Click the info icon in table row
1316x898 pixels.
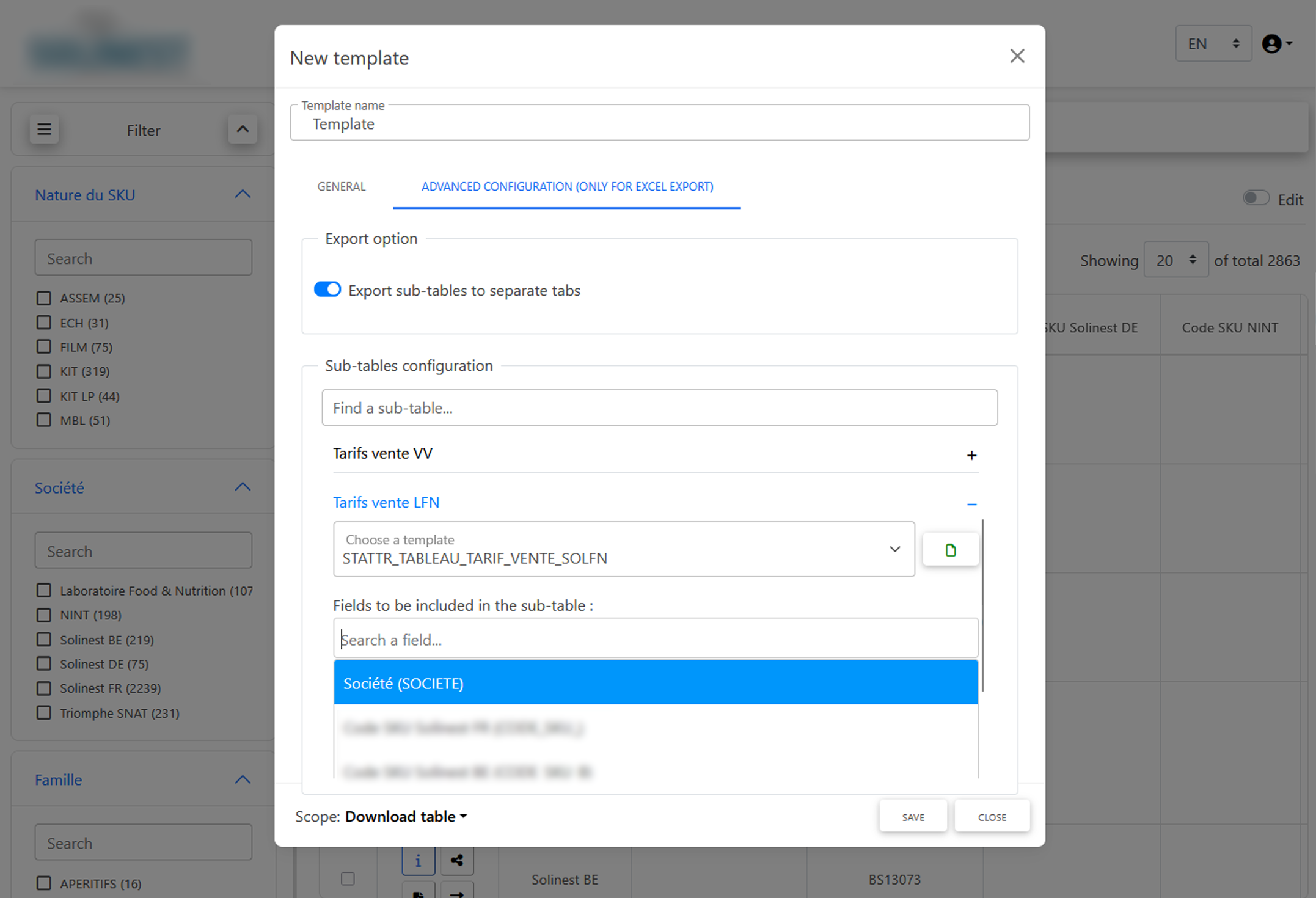(418, 860)
